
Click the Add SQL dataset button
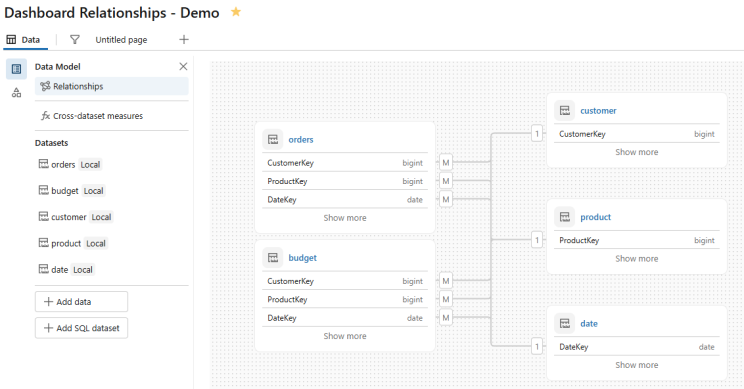tap(81, 328)
